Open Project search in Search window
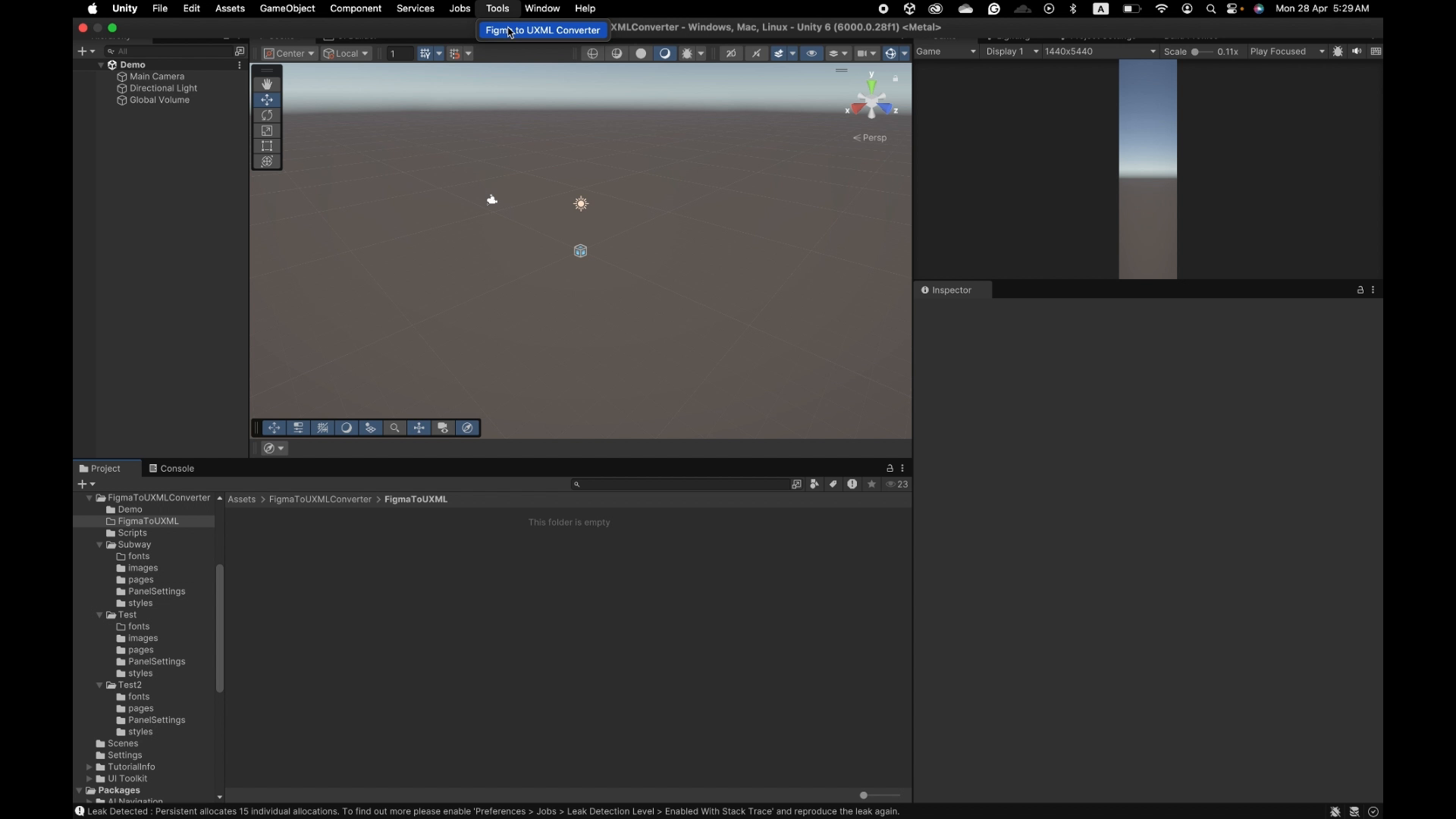This screenshot has width=1456, height=819. coord(796,485)
